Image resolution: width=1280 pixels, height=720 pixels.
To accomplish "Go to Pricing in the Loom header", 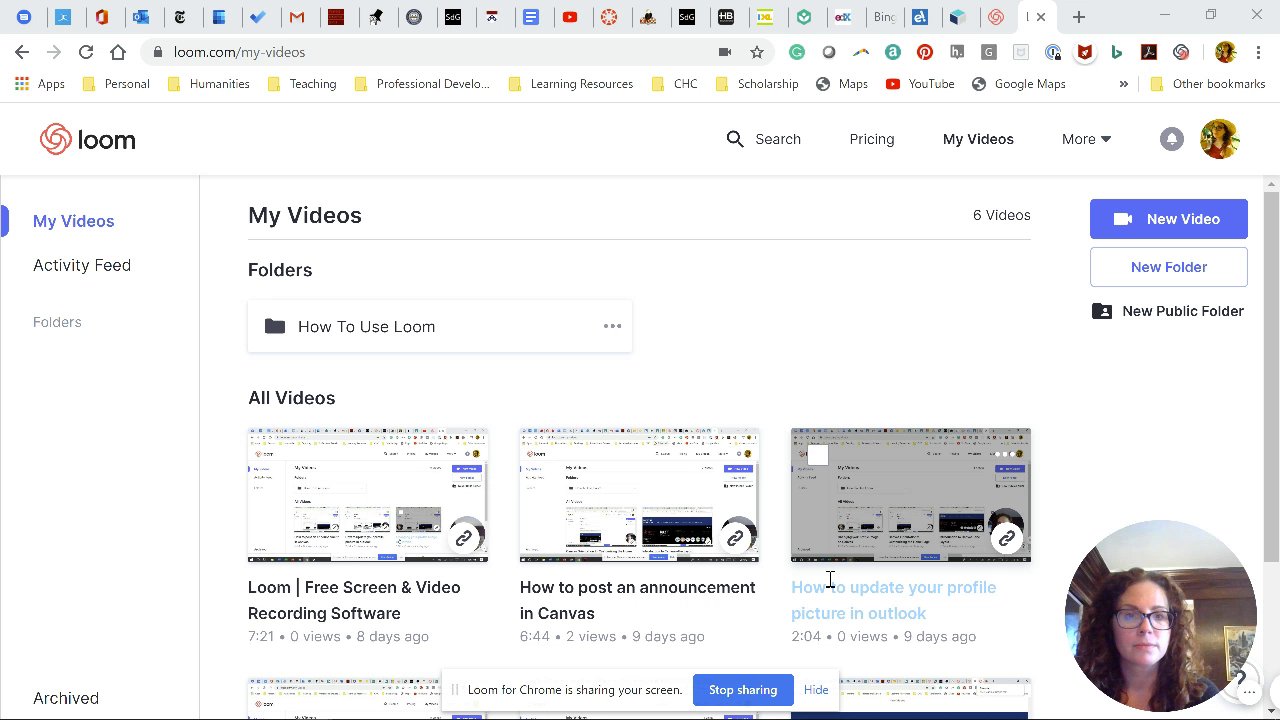I will (x=872, y=139).
